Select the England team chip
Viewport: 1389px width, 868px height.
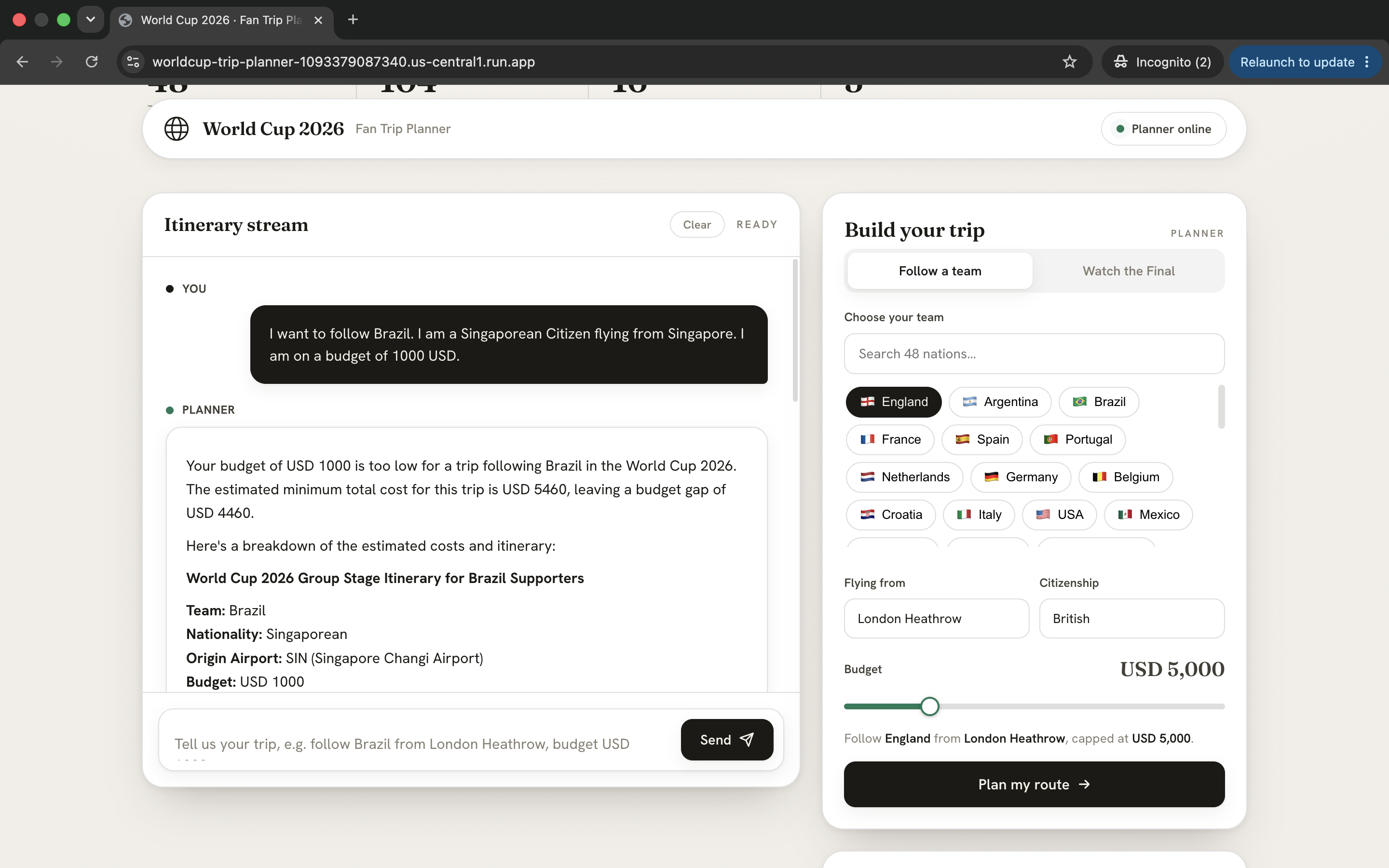click(x=894, y=402)
